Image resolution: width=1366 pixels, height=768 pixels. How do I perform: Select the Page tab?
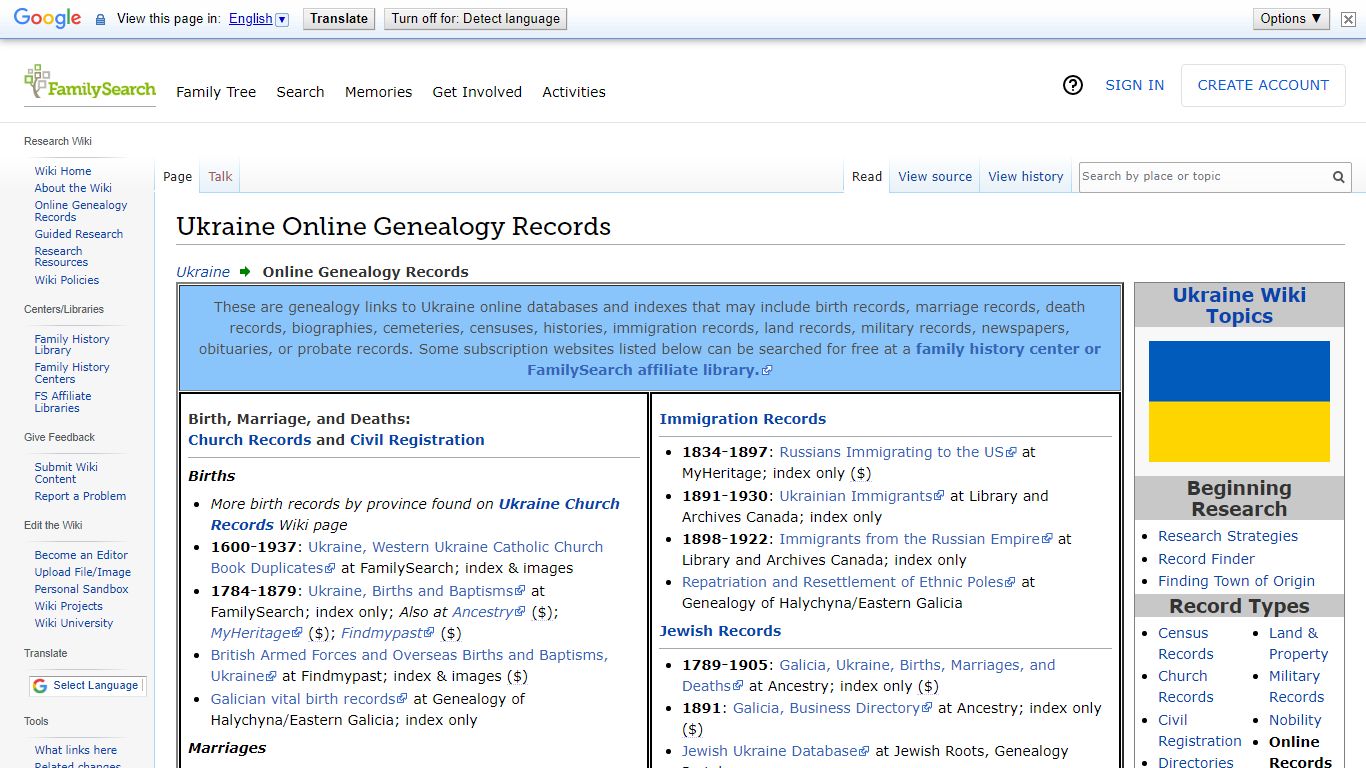point(177,177)
